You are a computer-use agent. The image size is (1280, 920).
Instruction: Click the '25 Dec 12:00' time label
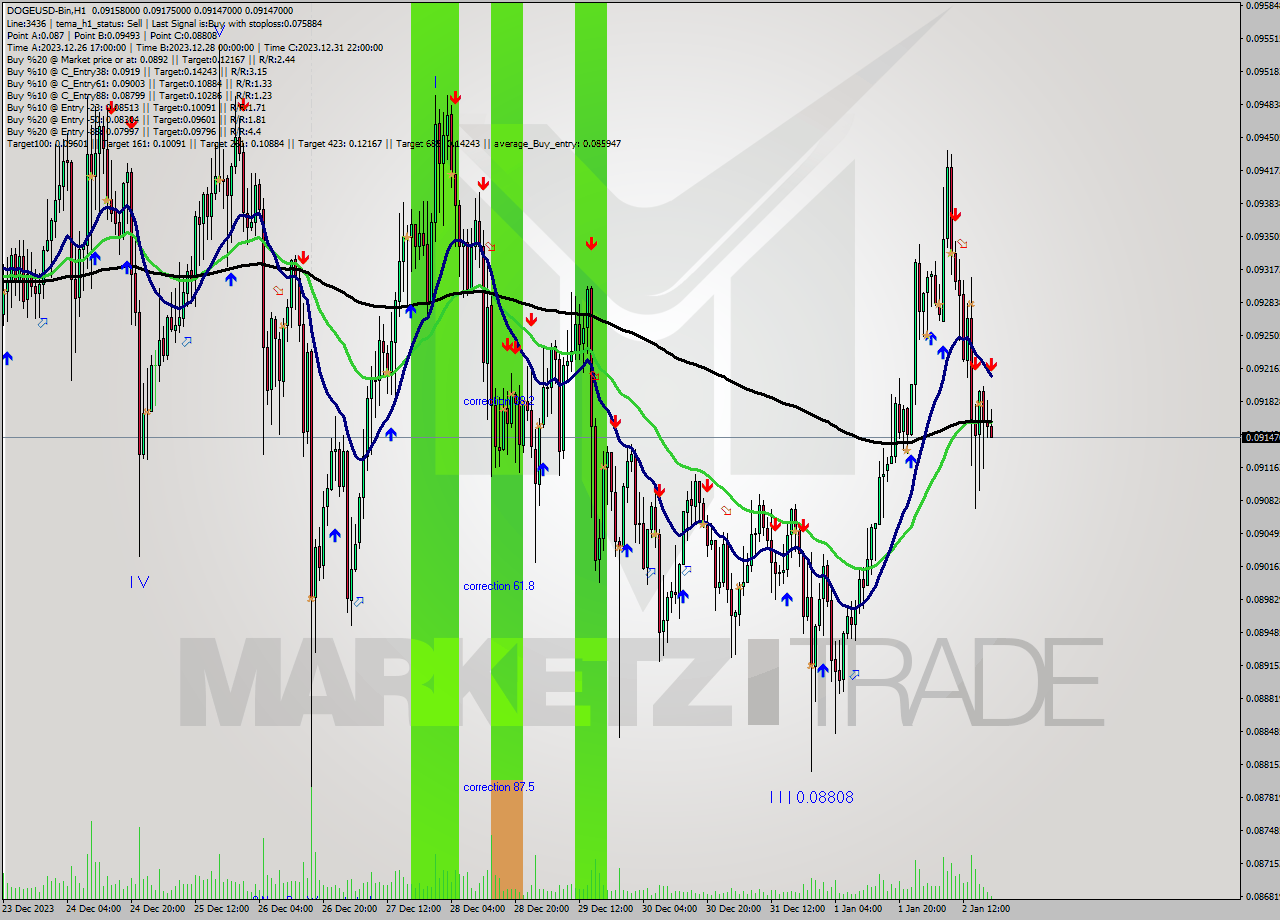tap(221, 909)
